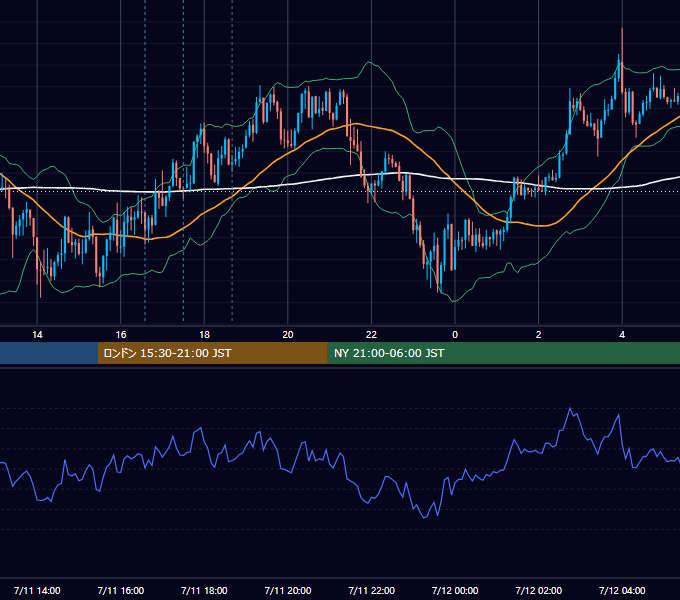Click the 20 hour label on chart axis
Screen dimensions: 680x600
click(288, 335)
